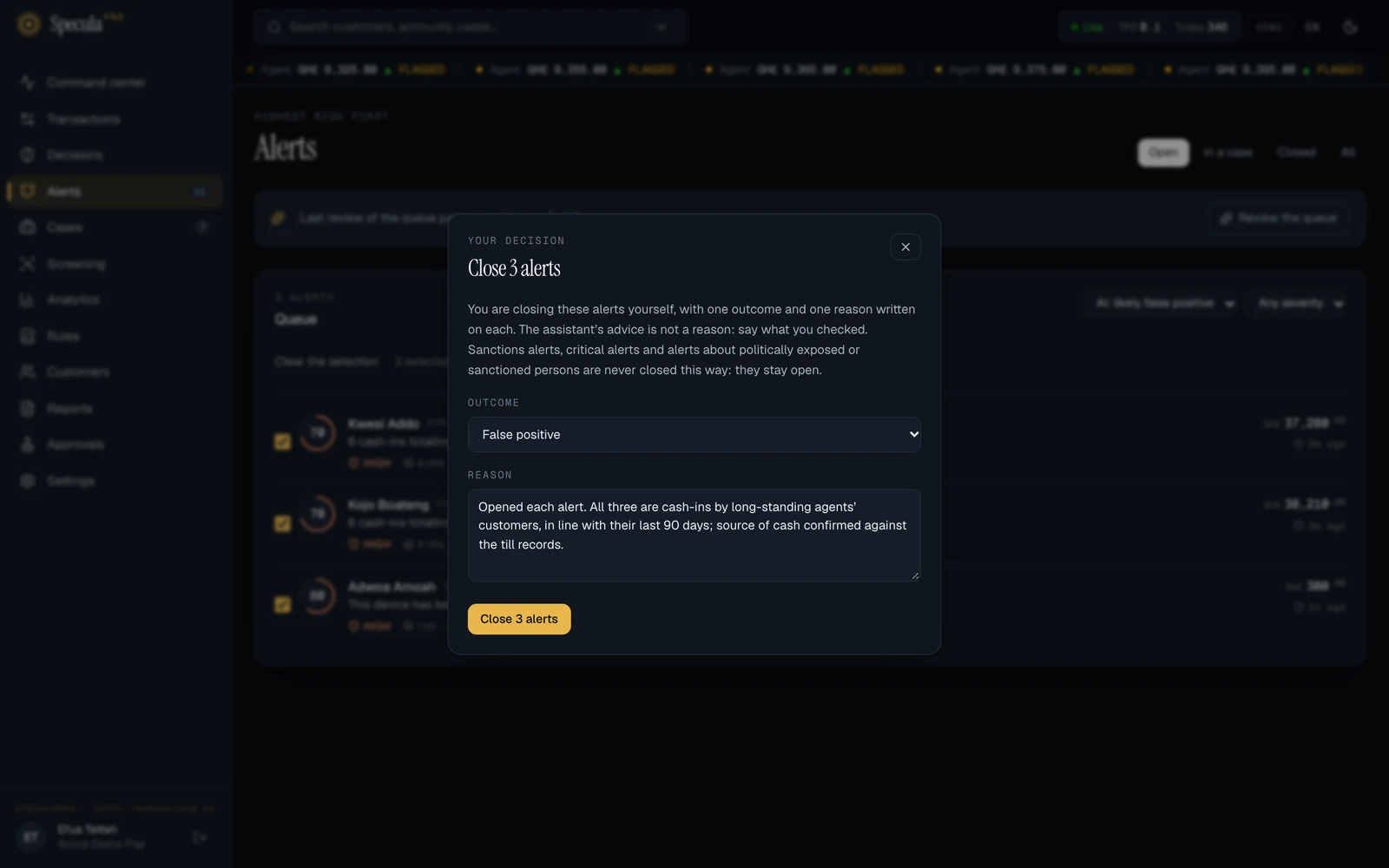Go to Transactions in the sidebar
The width and height of the screenshot is (1389, 868).
pyautogui.click(x=115, y=119)
